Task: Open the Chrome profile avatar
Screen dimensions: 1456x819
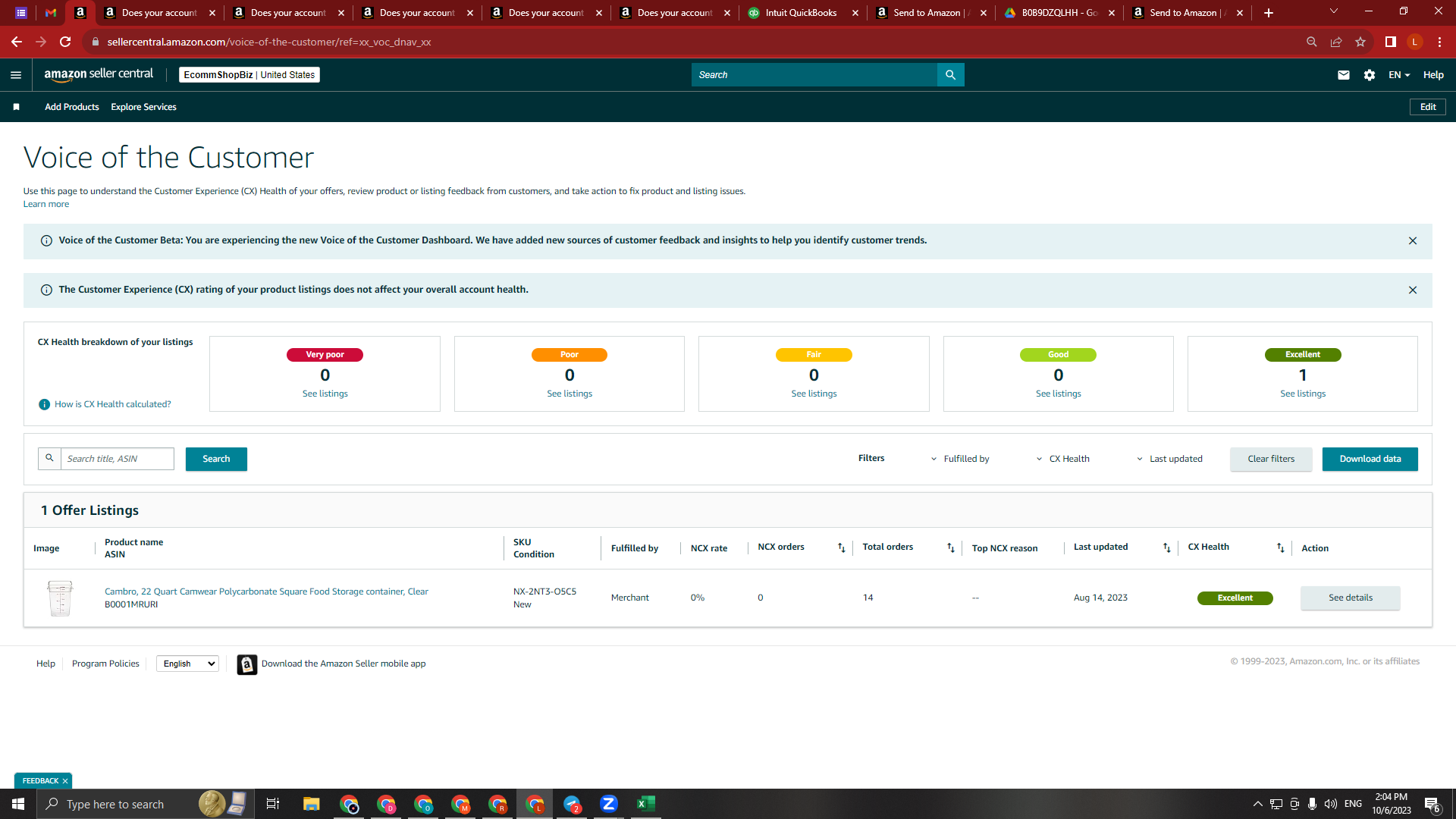Action: (1414, 42)
